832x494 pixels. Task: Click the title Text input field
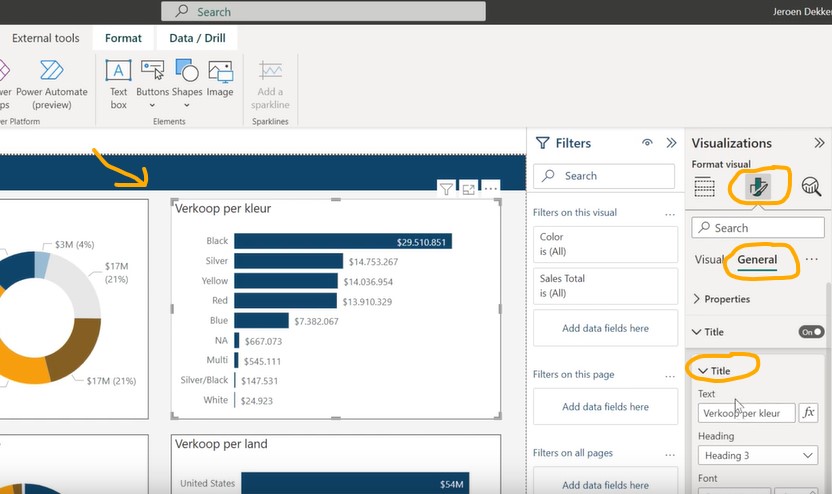(745, 413)
